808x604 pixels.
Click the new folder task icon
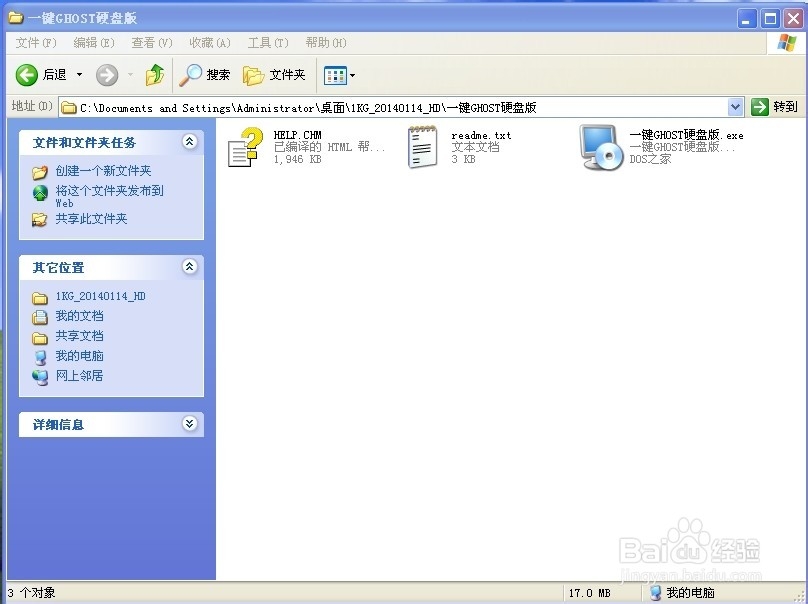40,172
